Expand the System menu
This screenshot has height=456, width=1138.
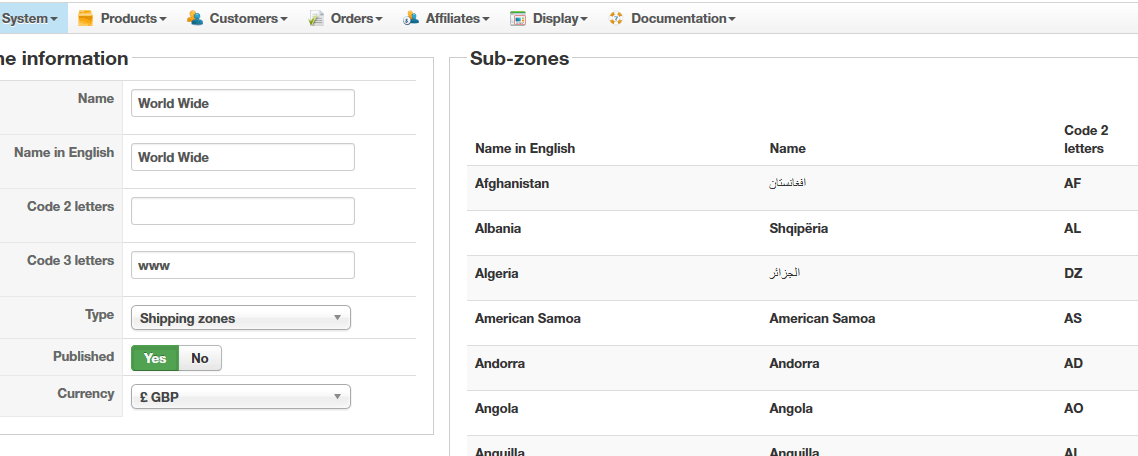coord(28,18)
